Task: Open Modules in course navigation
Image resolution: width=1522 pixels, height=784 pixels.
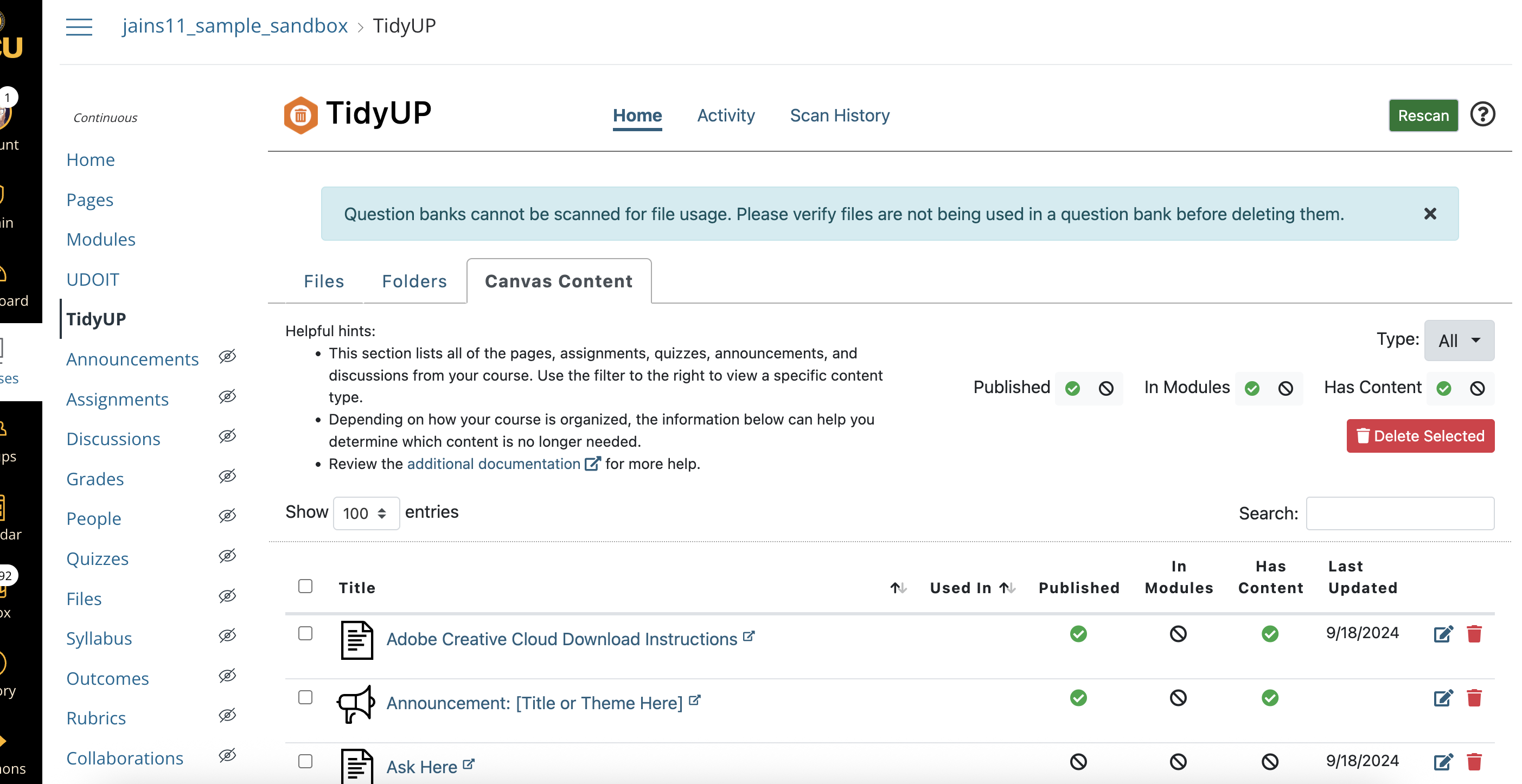Action: (x=101, y=239)
